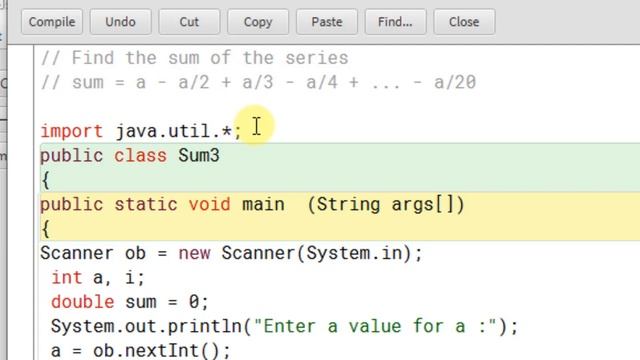Click the 'public static void main' line
Viewport: 640px width, 360px height.
[x=252, y=204]
